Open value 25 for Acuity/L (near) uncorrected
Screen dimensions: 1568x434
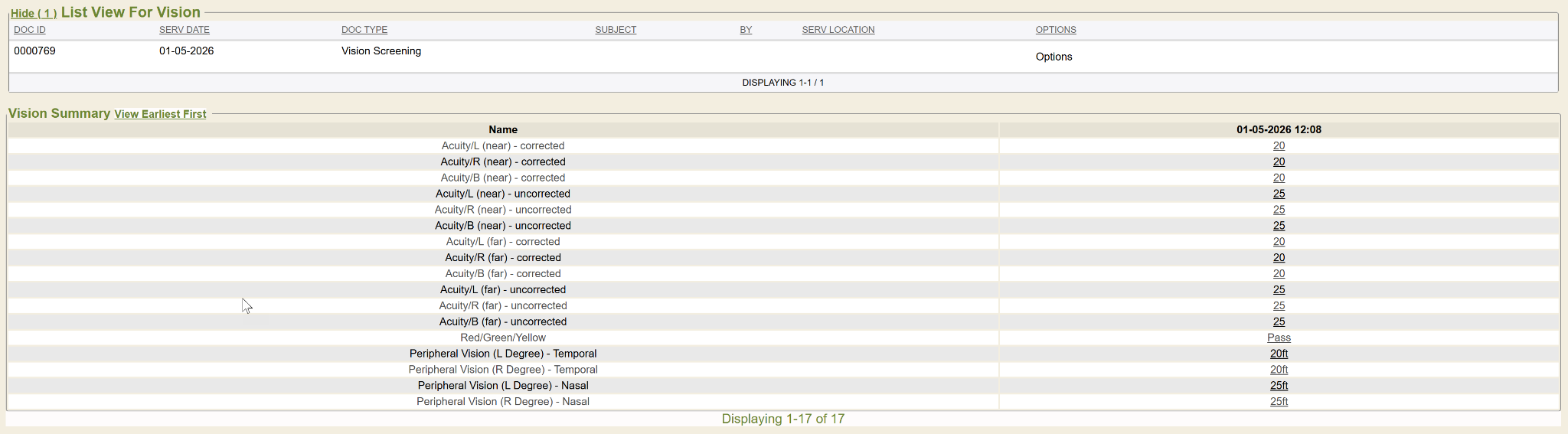point(1279,194)
